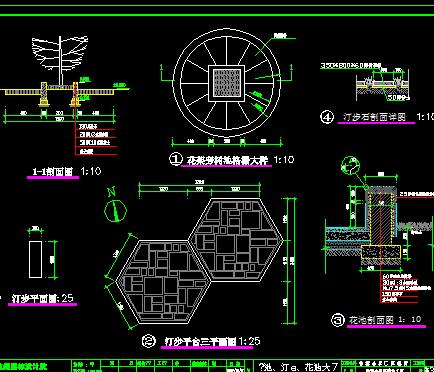Click the north arrow compass symbol
The width and height of the screenshot is (434, 372).
click(x=115, y=211)
